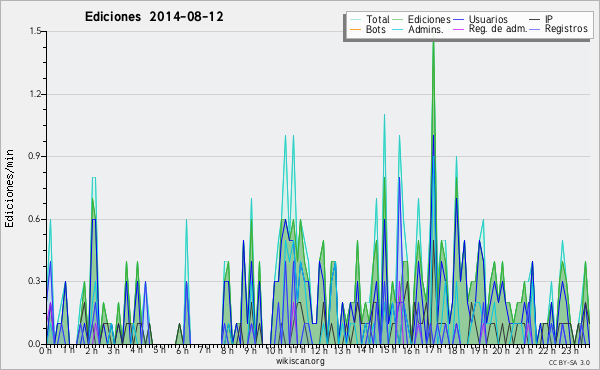The height and width of the screenshot is (370, 600).
Task: Click the 17 h axis tick label
Action: (x=434, y=350)
